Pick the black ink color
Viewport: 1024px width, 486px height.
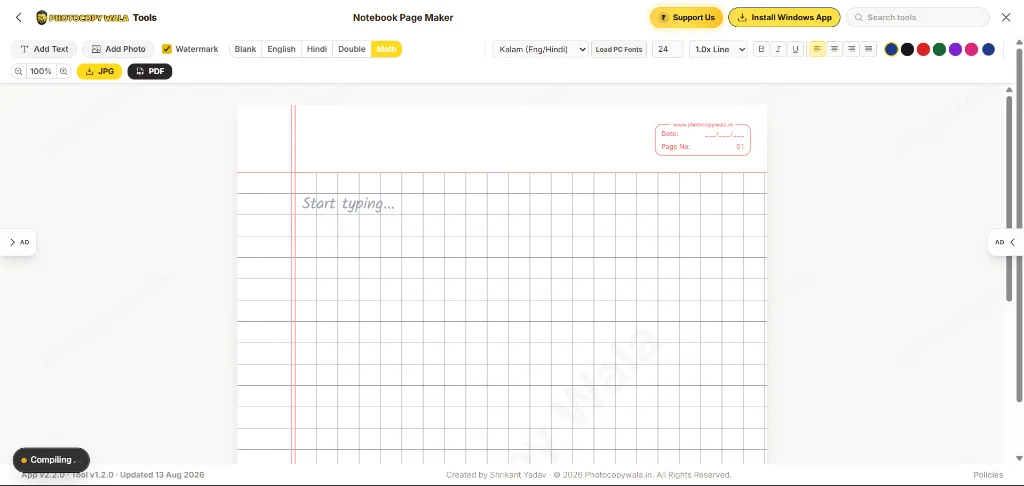[907, 49]
